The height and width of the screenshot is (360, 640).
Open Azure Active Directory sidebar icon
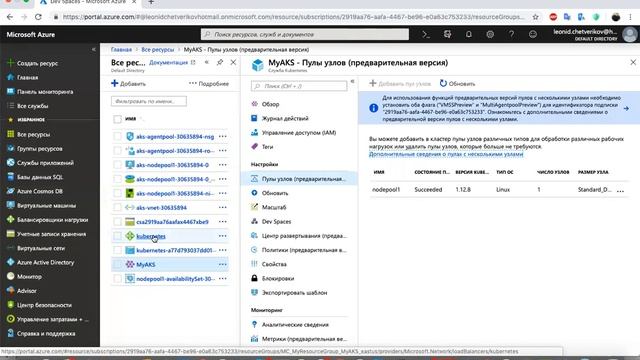coord(11,262)
